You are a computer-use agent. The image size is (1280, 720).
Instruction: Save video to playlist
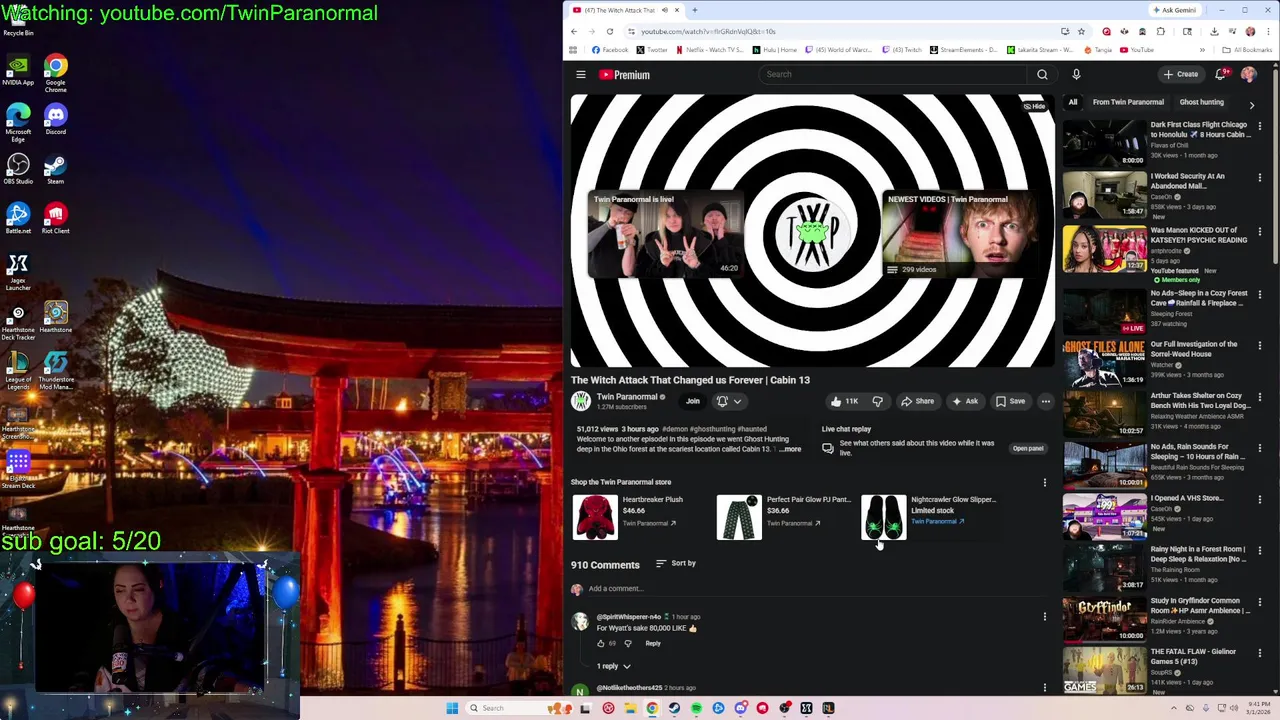point(1010,401)
